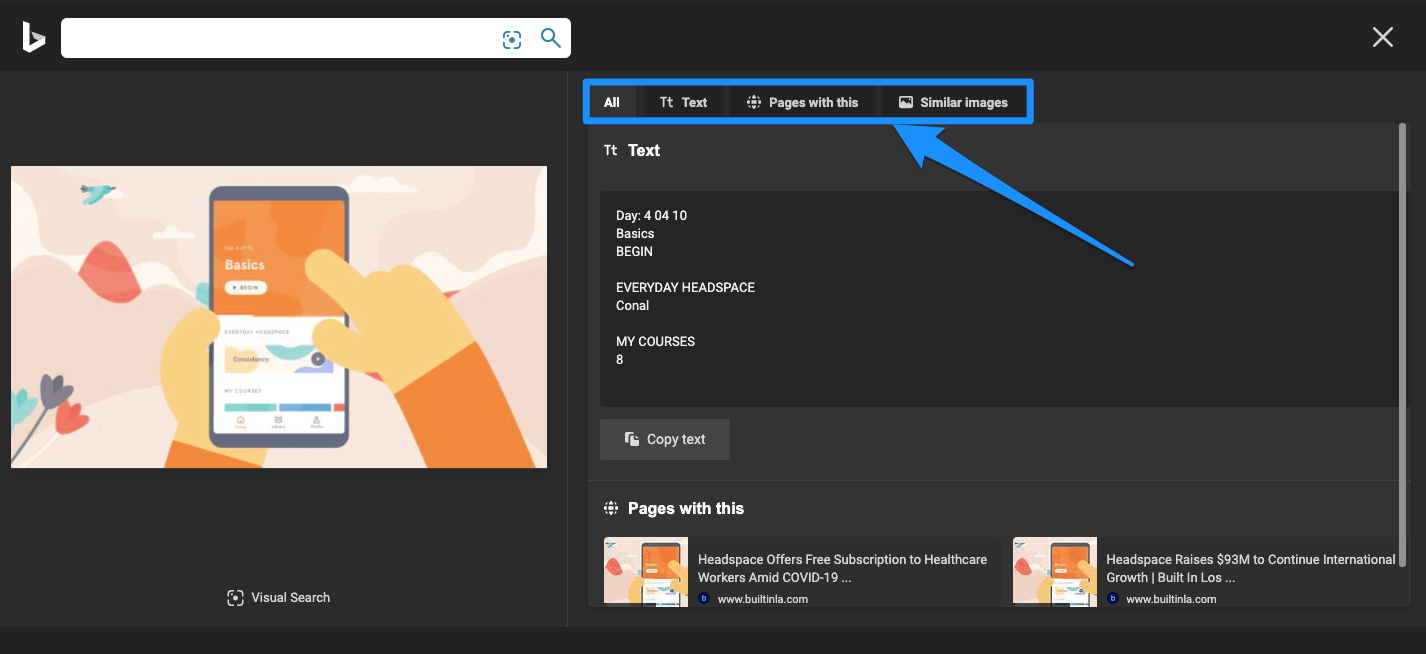Click the Pages with this section globe icon
The height and width of the screenshot is (654, 1426).
(x=611, y=508)
